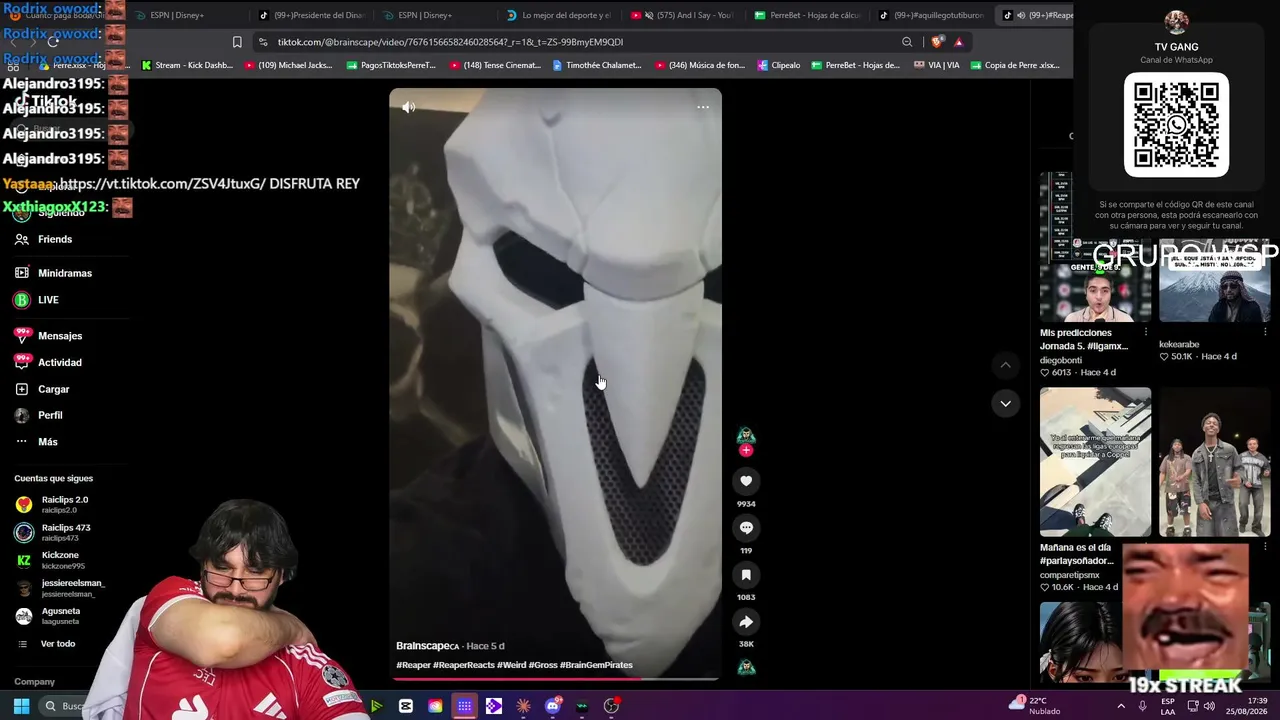Open the comments on this video
Image resolution: width=1280 pixels, height=720 pixels.
click(x=746, y=528)
